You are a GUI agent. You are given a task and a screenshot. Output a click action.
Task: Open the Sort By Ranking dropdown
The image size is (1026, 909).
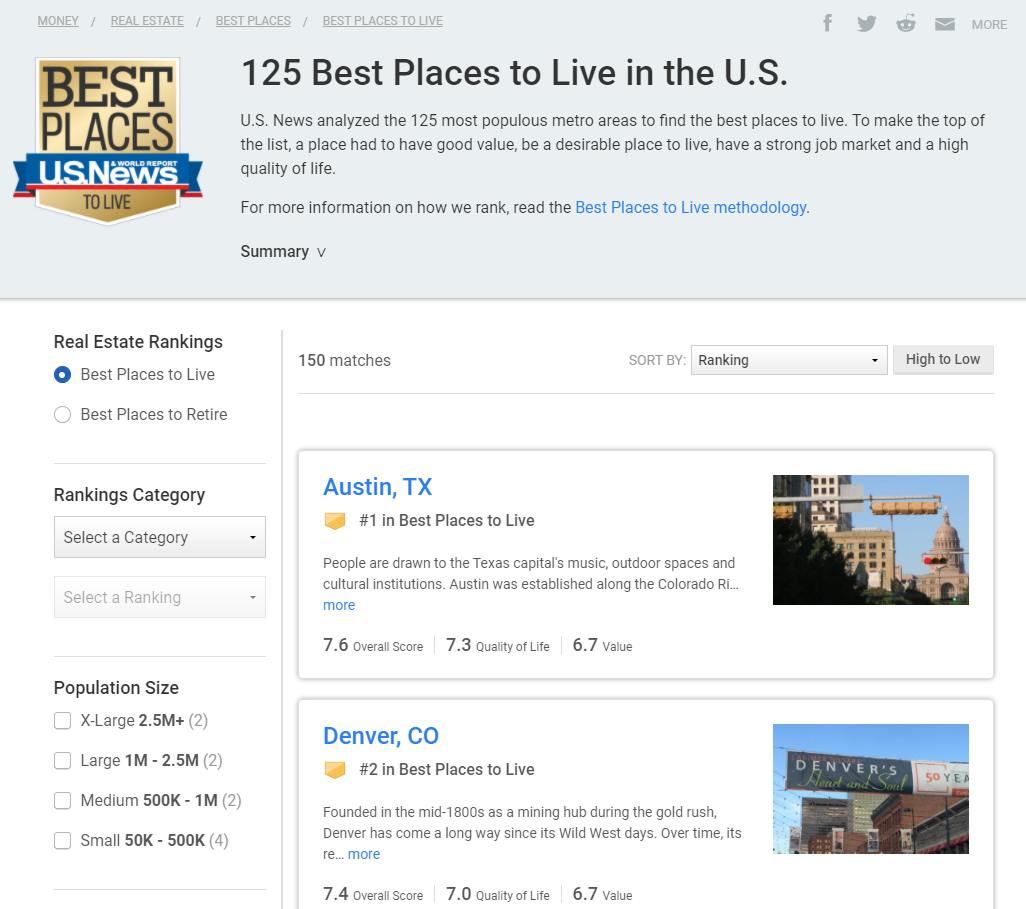click(x=789, y=359)
